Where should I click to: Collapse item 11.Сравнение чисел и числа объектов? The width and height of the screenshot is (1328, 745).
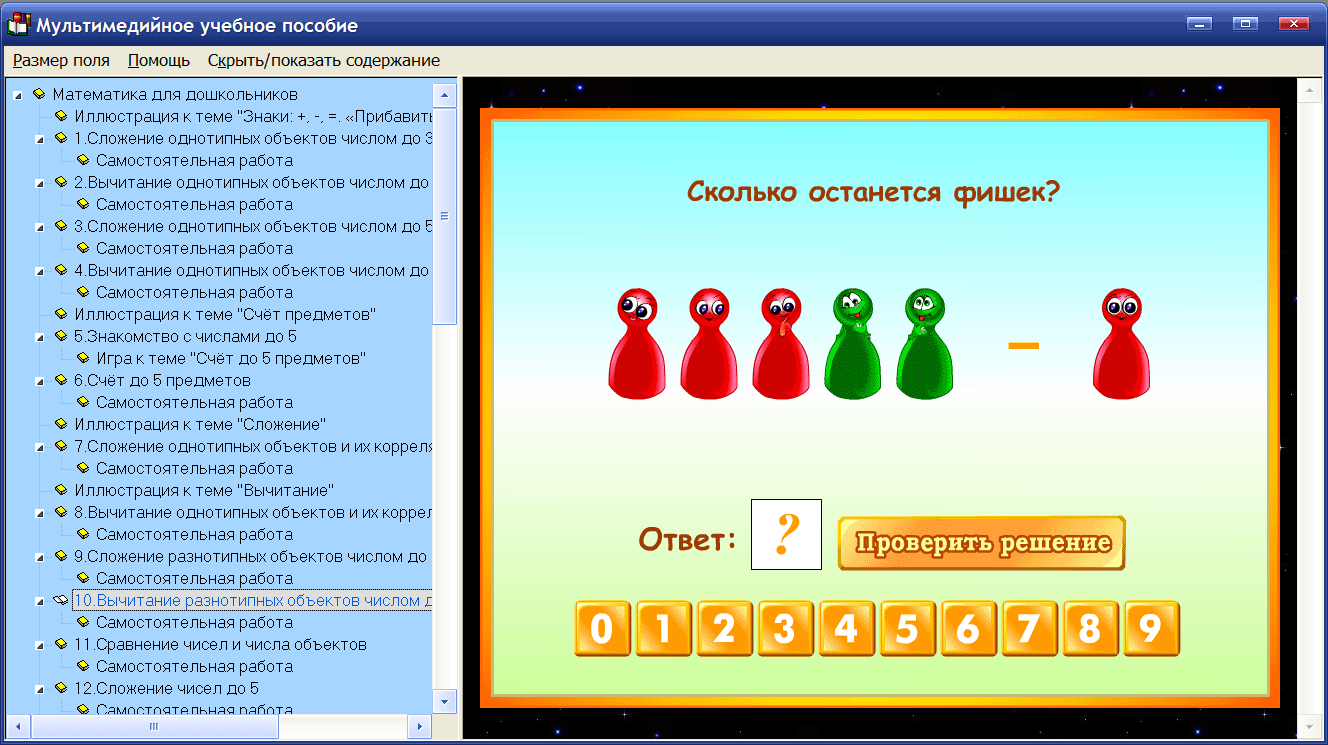pyautogui.click(x=39, y=645)
